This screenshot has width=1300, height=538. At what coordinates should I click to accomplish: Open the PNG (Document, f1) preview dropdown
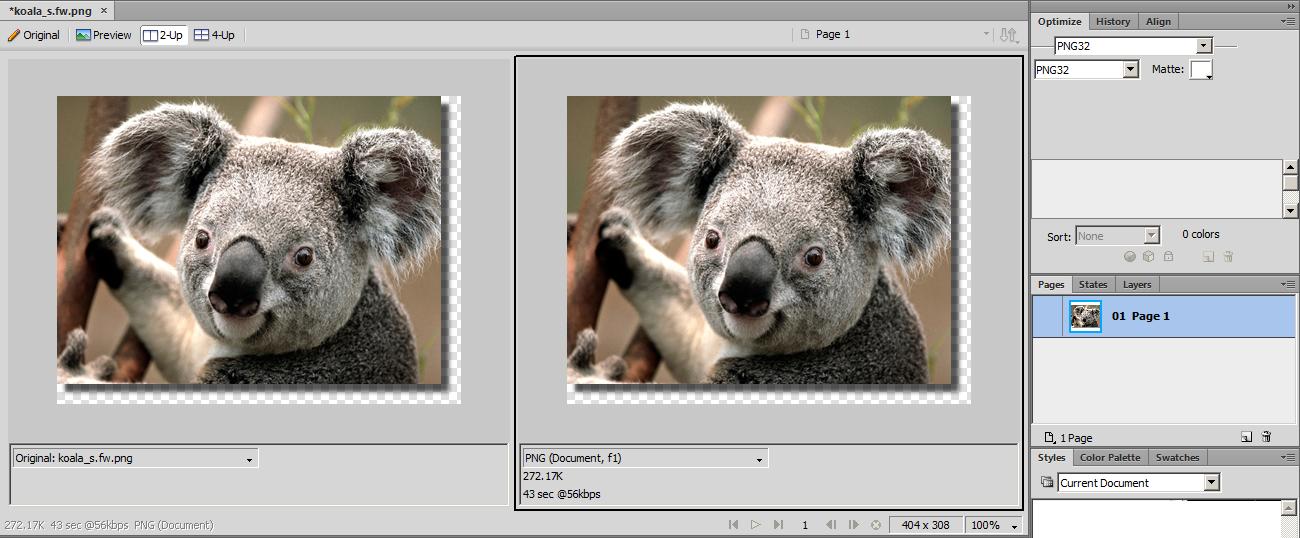click(644, 458)
